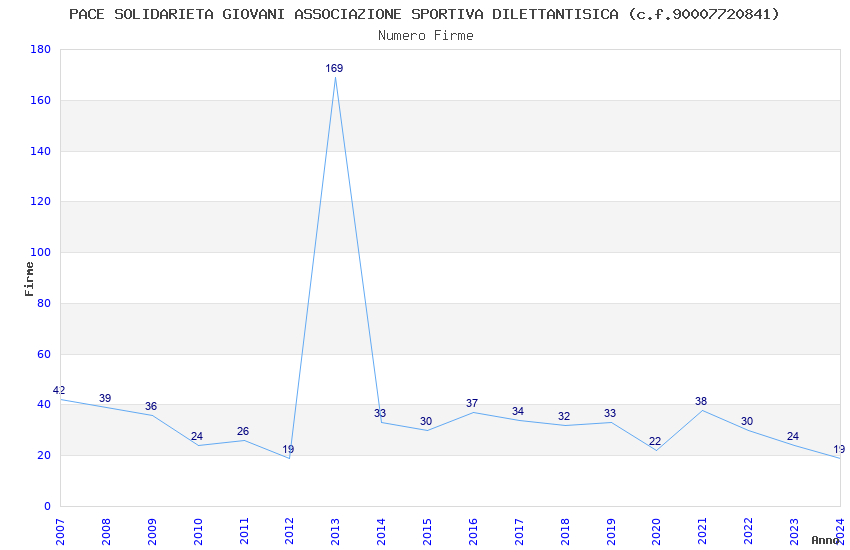This screenshot has width=850, height=550.
Task: Click the x-axis year 2022
Action: click(x=748, y=532)
